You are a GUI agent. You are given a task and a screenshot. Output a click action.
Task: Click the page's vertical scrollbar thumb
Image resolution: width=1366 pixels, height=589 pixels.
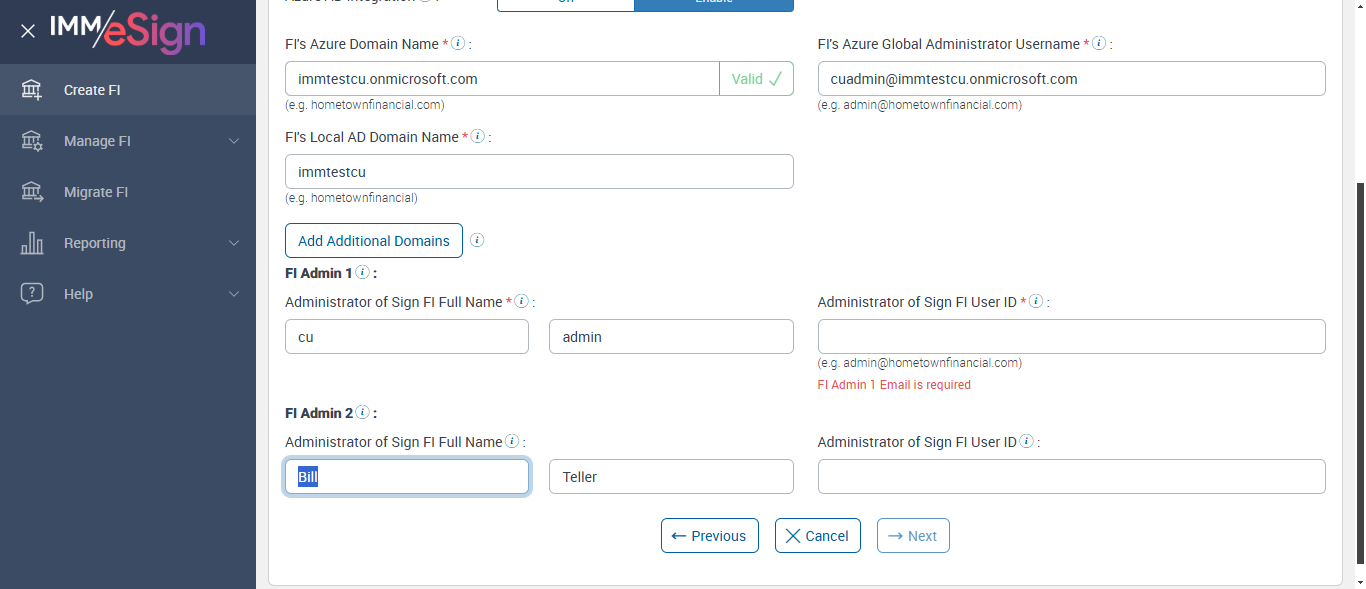(x=1359, y=380)
